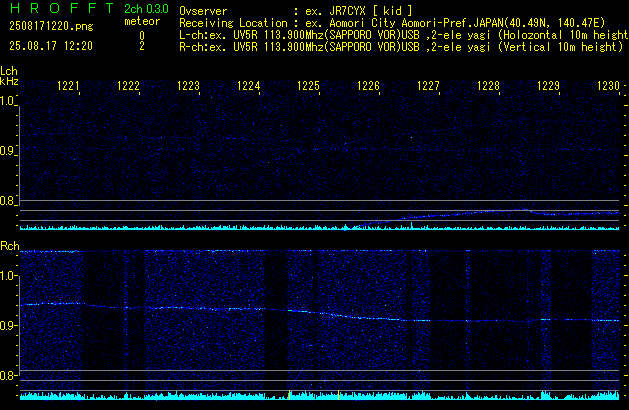Click the Lch 0.8 kHz axis label

point(7,201)
